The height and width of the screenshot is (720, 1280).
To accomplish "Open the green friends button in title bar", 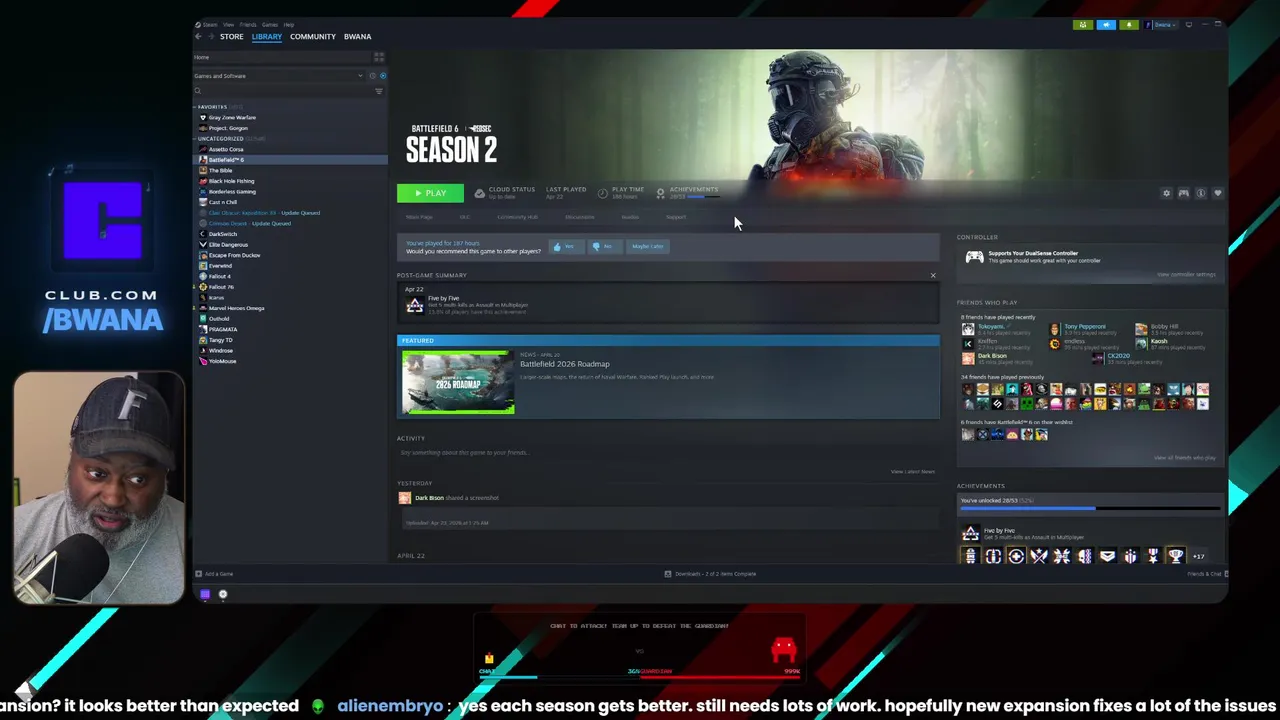I will 1082,25.
